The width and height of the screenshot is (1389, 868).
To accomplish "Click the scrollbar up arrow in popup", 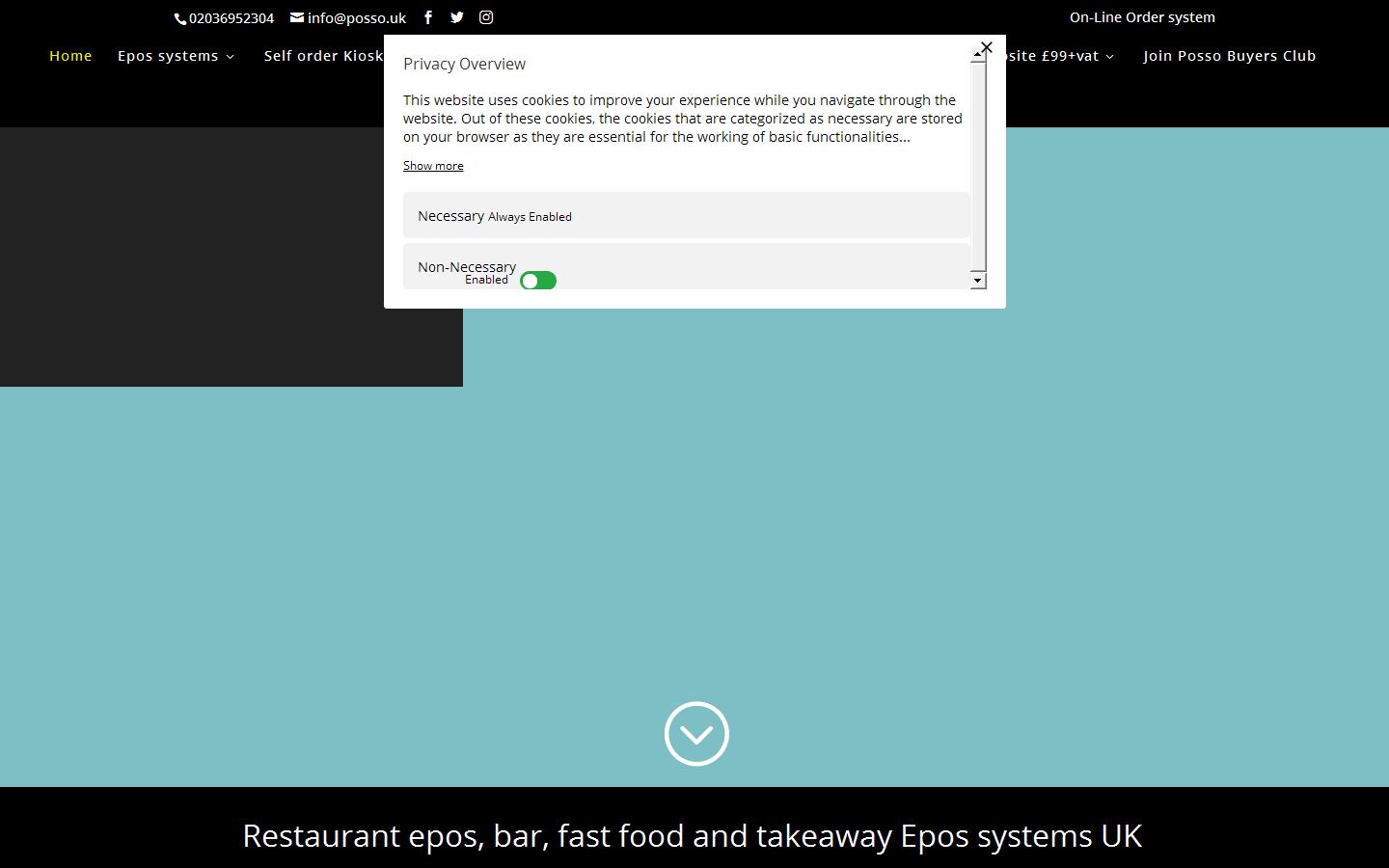I will [x=978, y=56].
